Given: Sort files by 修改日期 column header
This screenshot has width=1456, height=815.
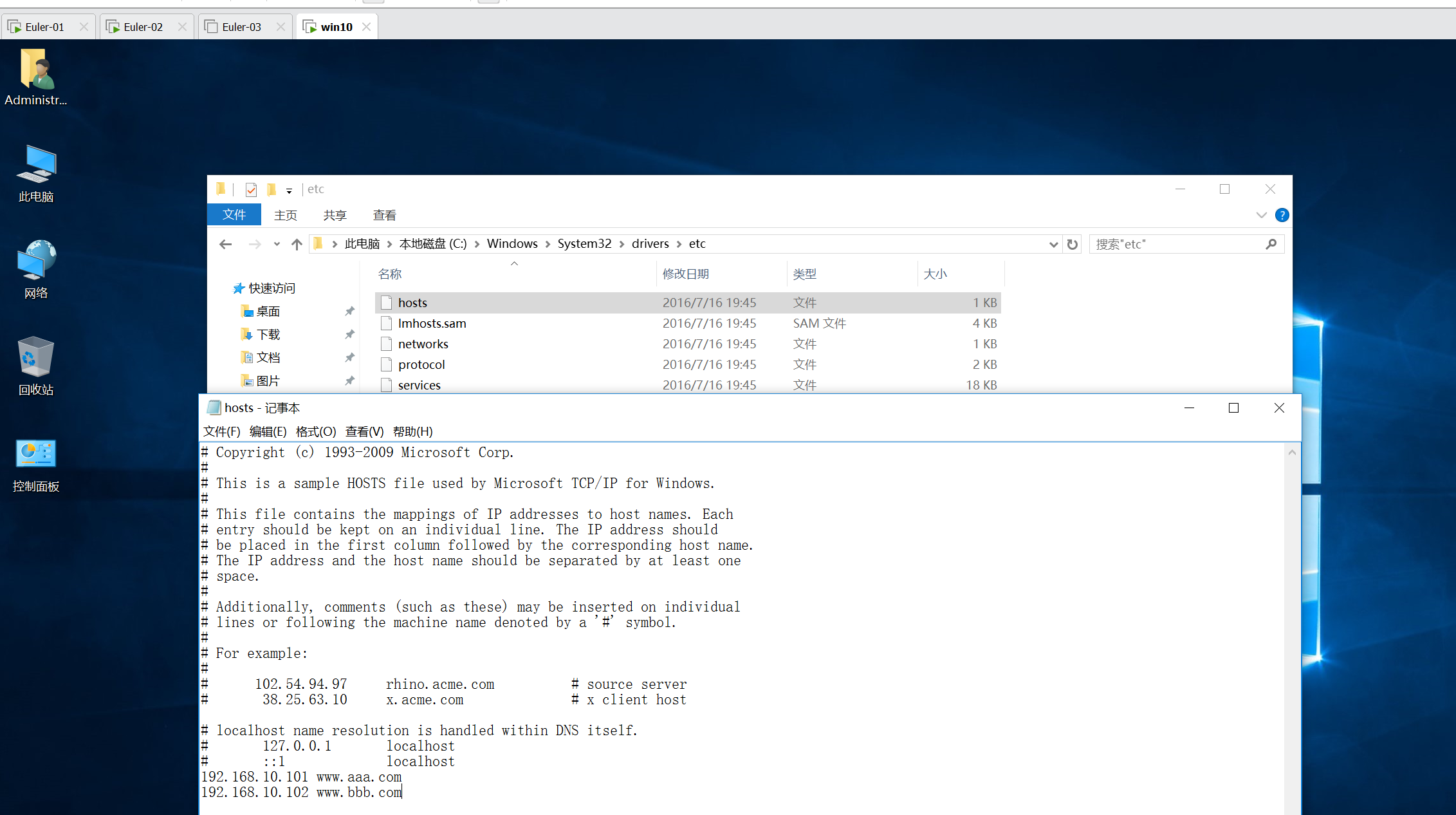Looking at the screenshot, I should click(686, 274).
